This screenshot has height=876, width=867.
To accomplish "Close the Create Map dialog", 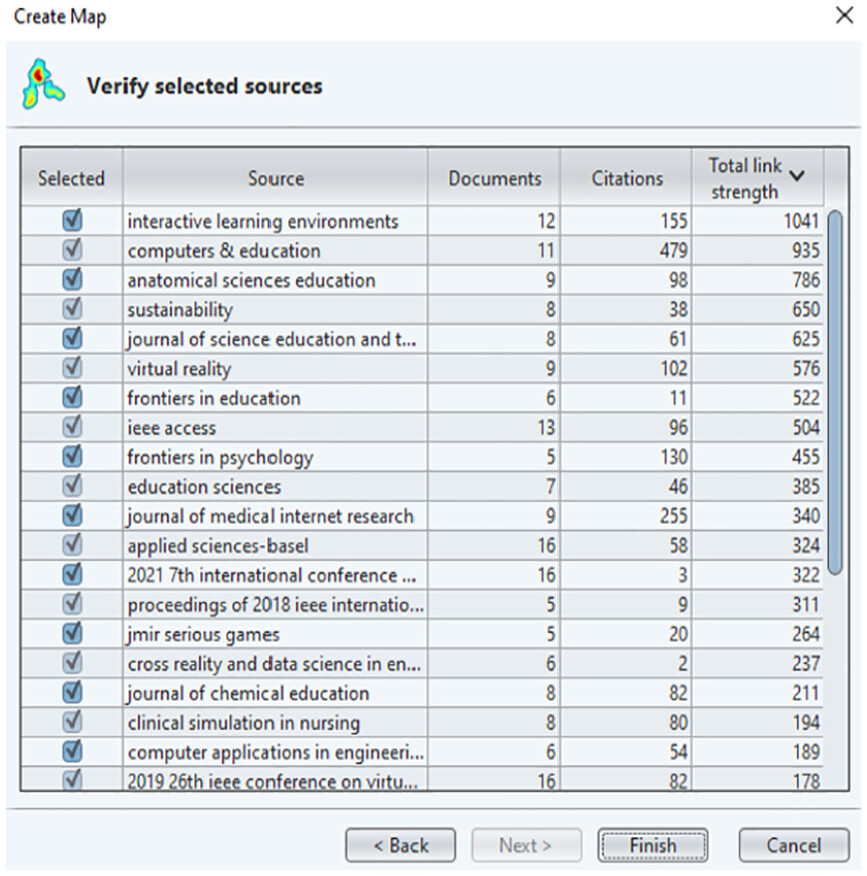I will (x=843, y=16).
